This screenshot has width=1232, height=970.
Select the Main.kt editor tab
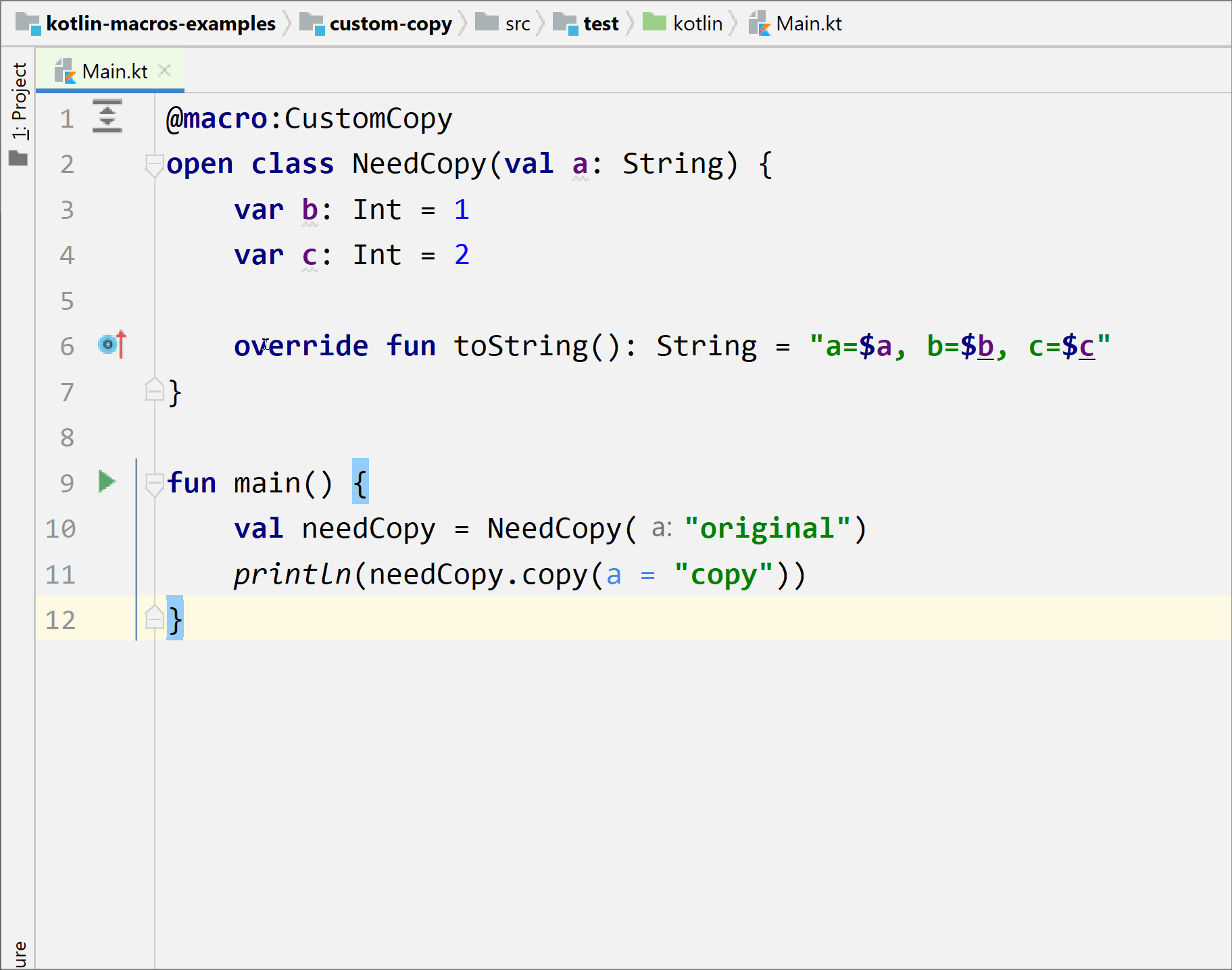(110, 70)
